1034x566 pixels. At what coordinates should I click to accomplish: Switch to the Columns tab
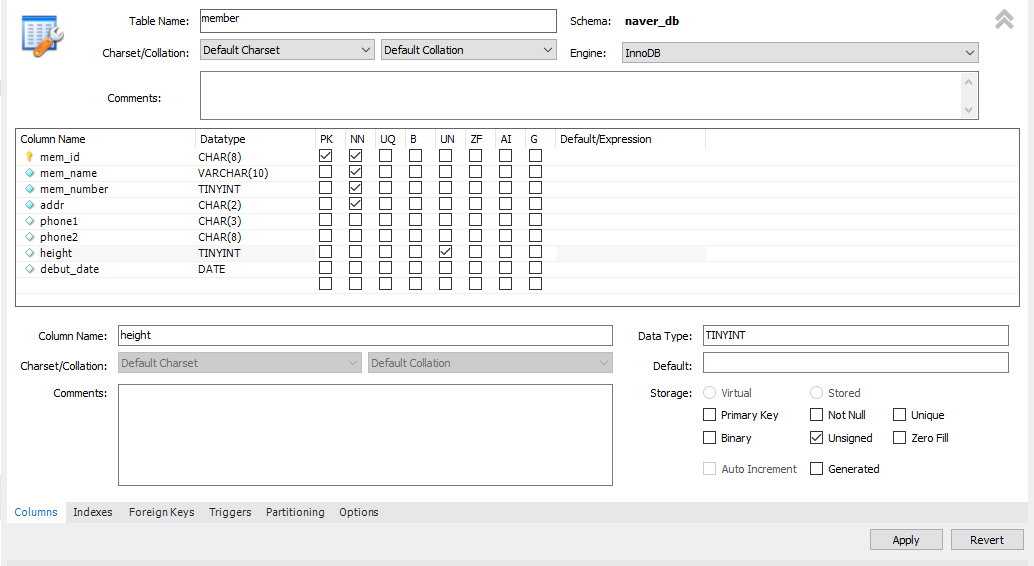tap(36, 512)
